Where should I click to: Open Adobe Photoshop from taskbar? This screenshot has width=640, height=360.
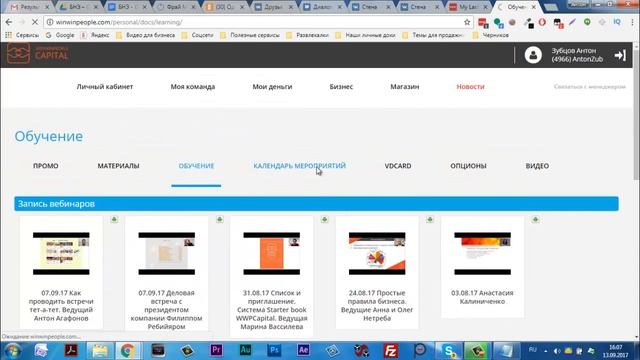(274, 350)
